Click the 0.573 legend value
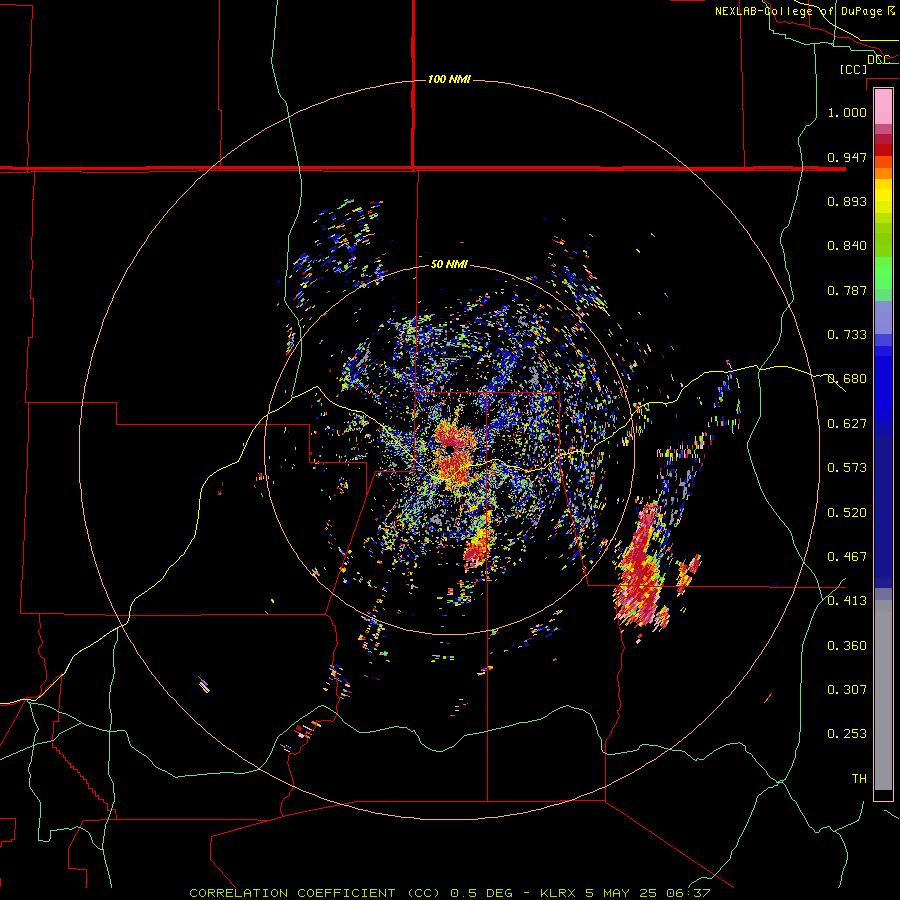 (847, 468)
